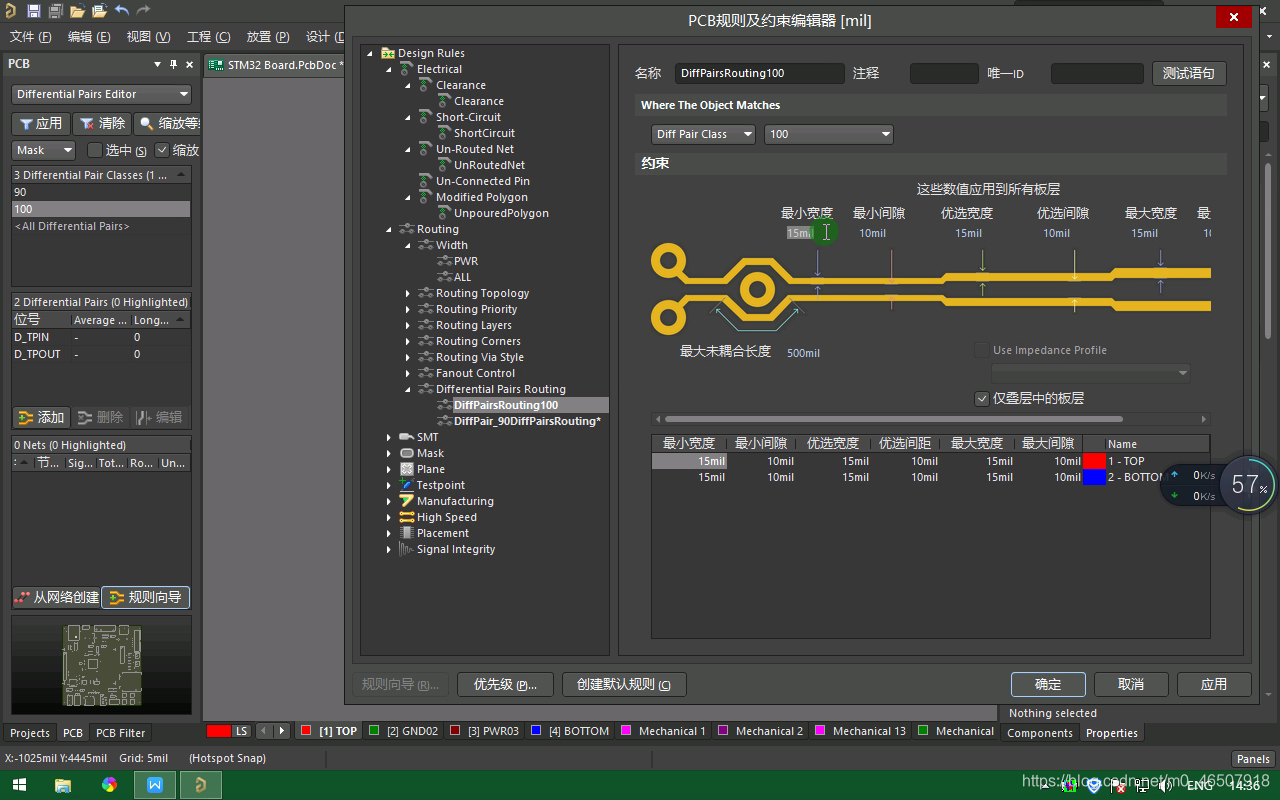
Task: Click the Save icon in the top toolbar
Action: point(34,11)
